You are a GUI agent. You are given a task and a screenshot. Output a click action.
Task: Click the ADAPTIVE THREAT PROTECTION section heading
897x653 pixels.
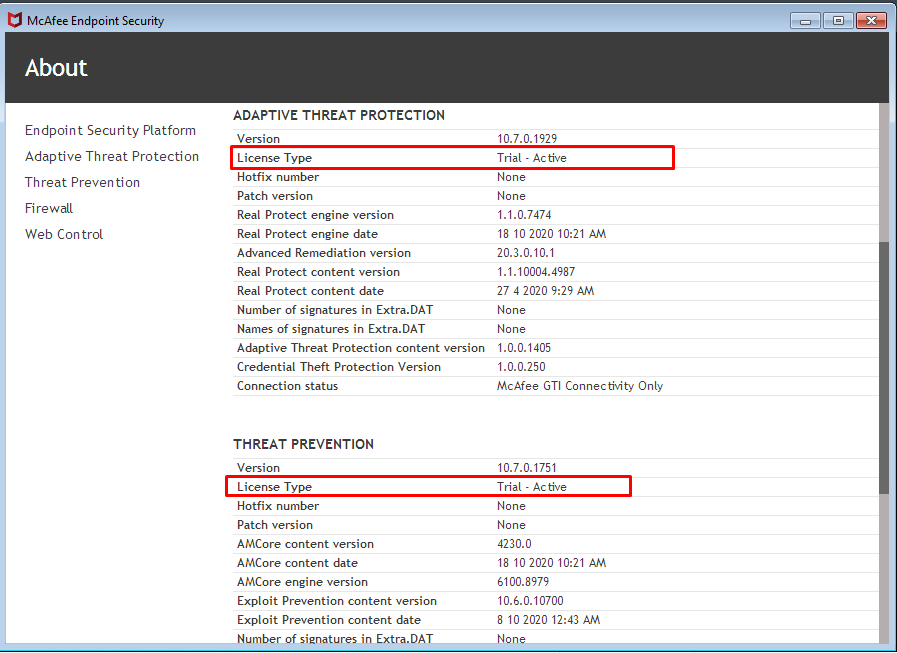[x=339, y=115]
